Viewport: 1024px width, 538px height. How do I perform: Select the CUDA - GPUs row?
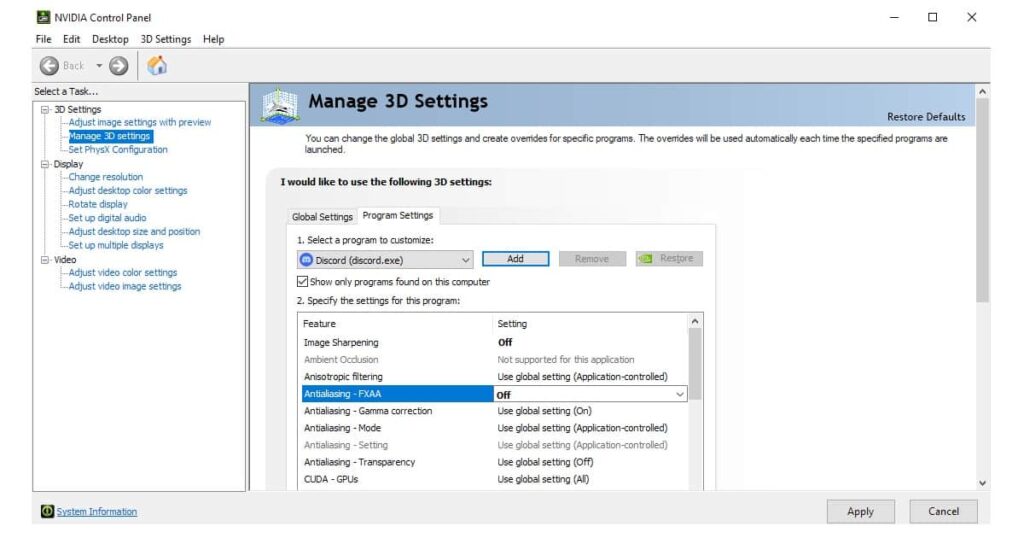coord(494,479)
